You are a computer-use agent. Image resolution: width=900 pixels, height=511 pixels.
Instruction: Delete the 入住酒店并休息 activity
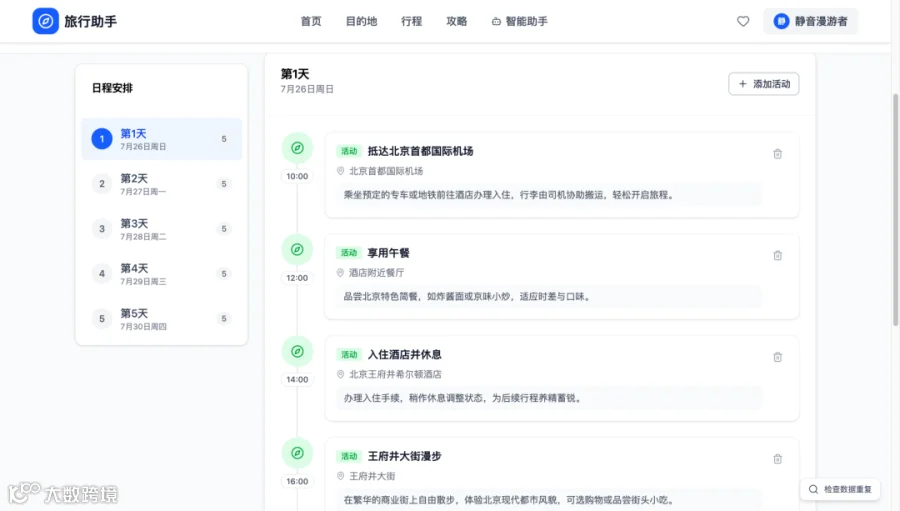click(777, 357)
